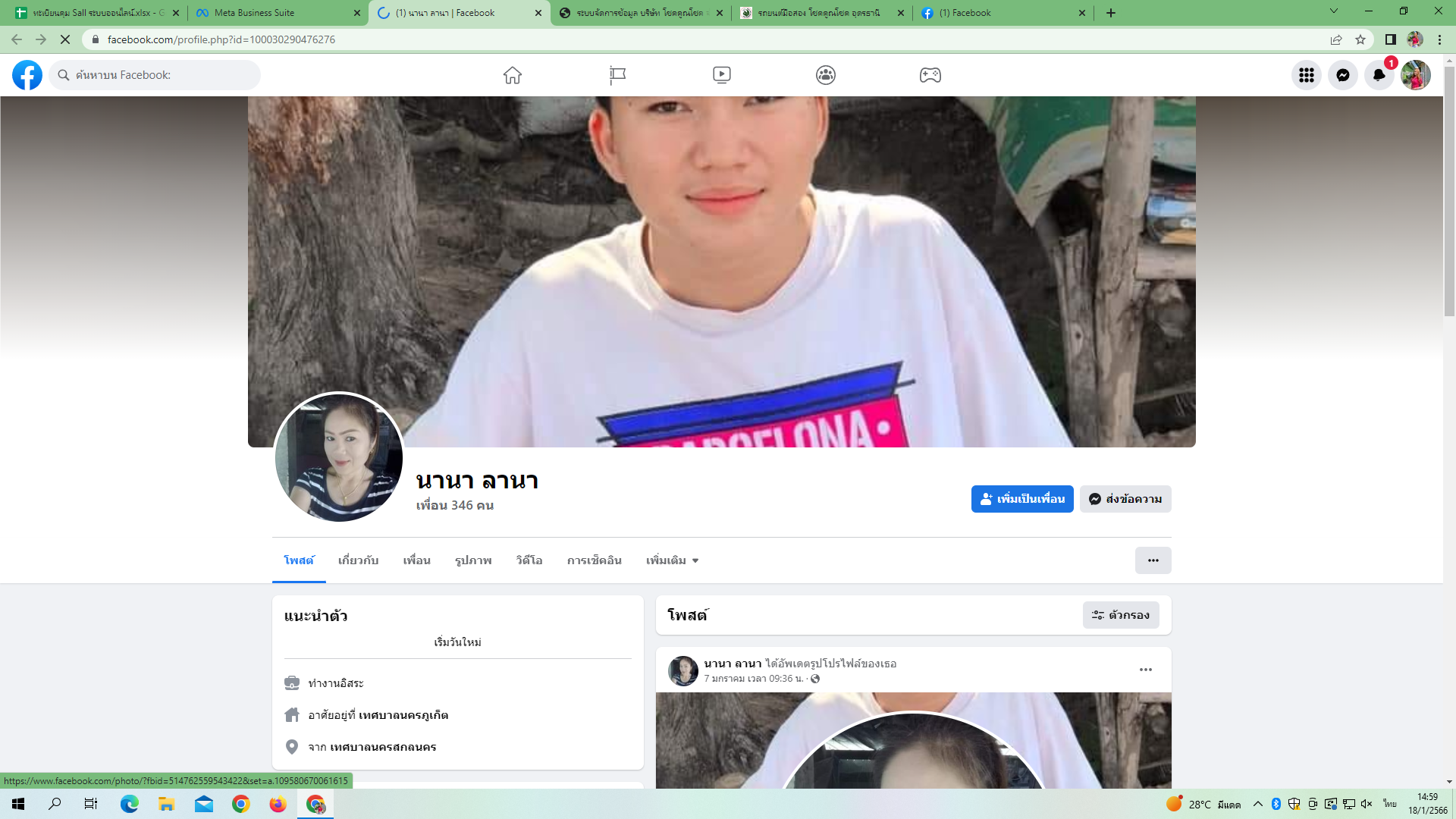1456x819 pixels.
Task: Open the nine-dot Menu grid icon
Action: click(1306, 75)
